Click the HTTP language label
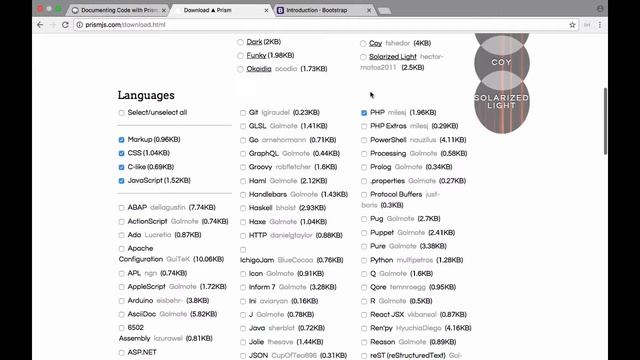The width and height of the screenshot is (640, 360). [258, 235]
